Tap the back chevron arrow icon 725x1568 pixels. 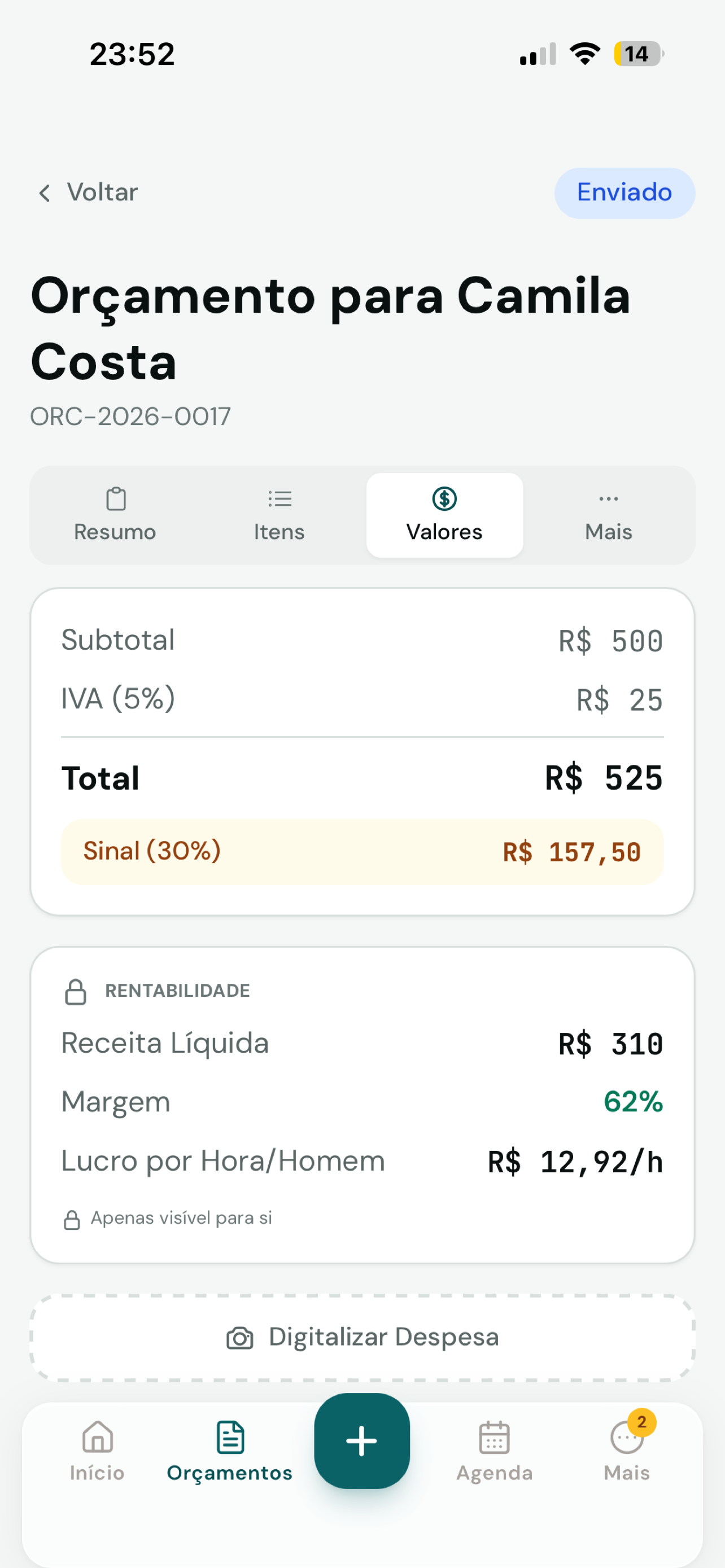pyautogui.click(x=45, y=193)
